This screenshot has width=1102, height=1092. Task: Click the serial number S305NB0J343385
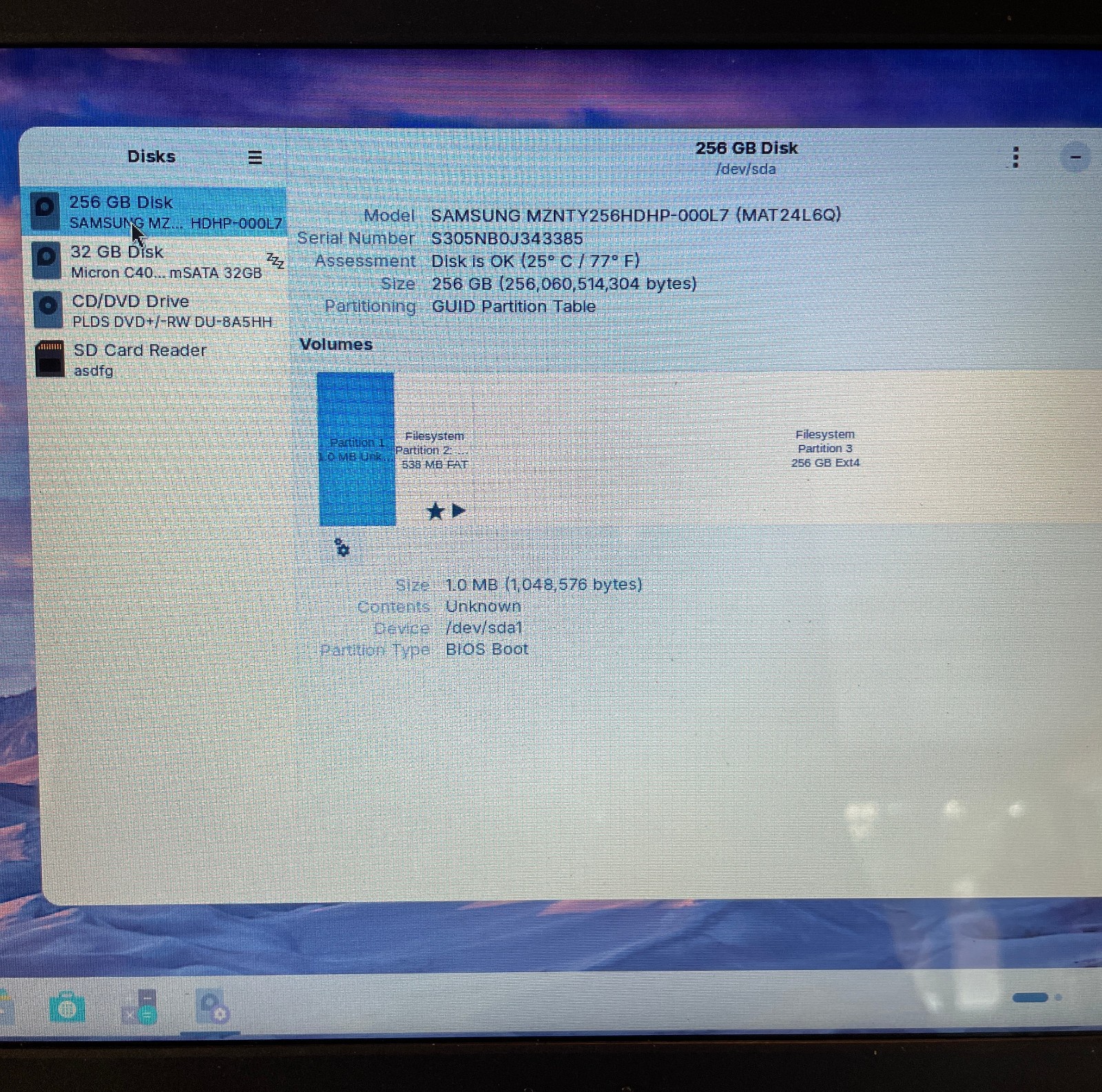click(x=507, y=238)
